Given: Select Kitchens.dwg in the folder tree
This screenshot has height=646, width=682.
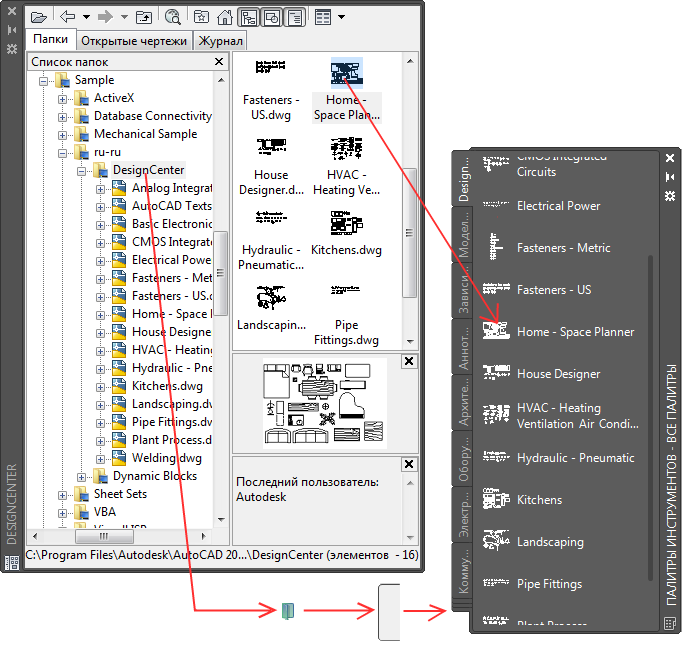Looking at the screenshot, I should click(167, 386).
